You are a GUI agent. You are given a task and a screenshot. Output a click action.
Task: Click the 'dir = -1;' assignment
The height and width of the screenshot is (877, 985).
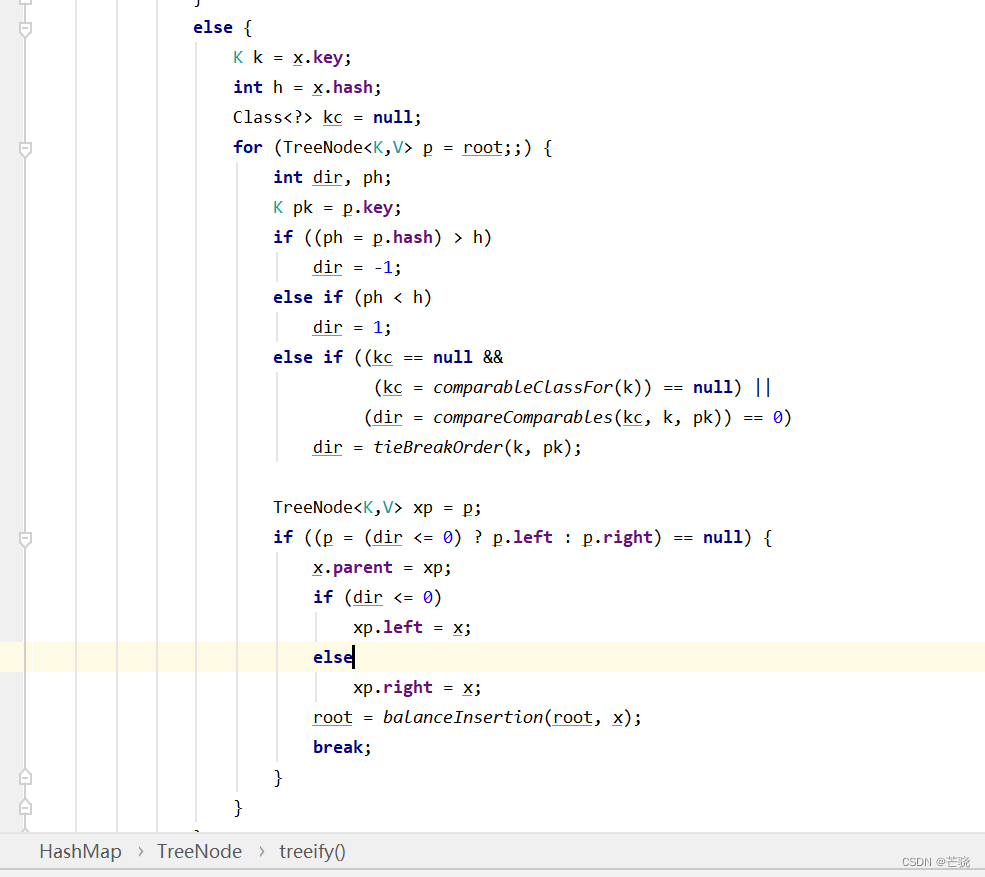357,268
